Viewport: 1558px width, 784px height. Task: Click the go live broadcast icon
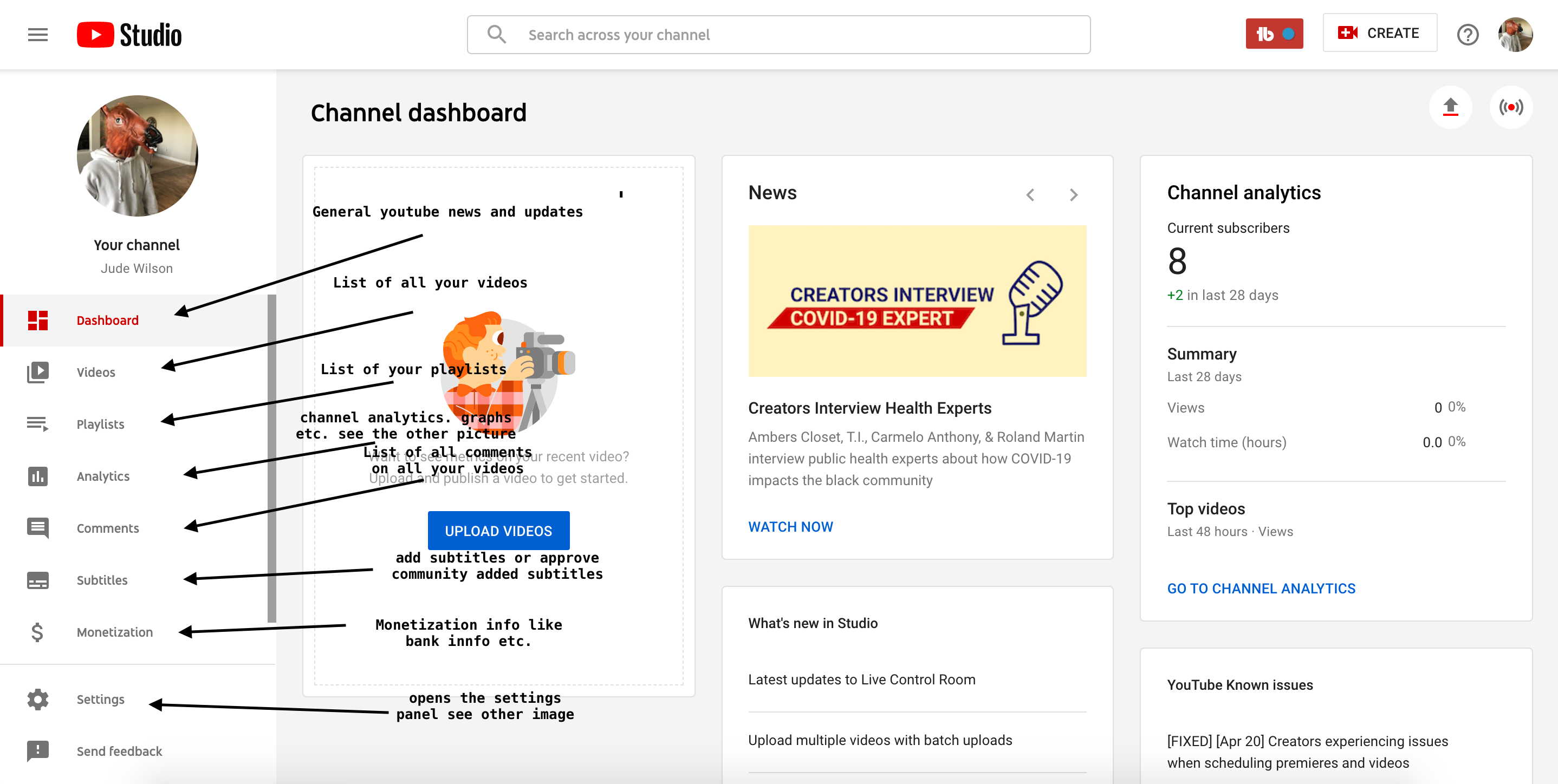tap(1510, 108)
